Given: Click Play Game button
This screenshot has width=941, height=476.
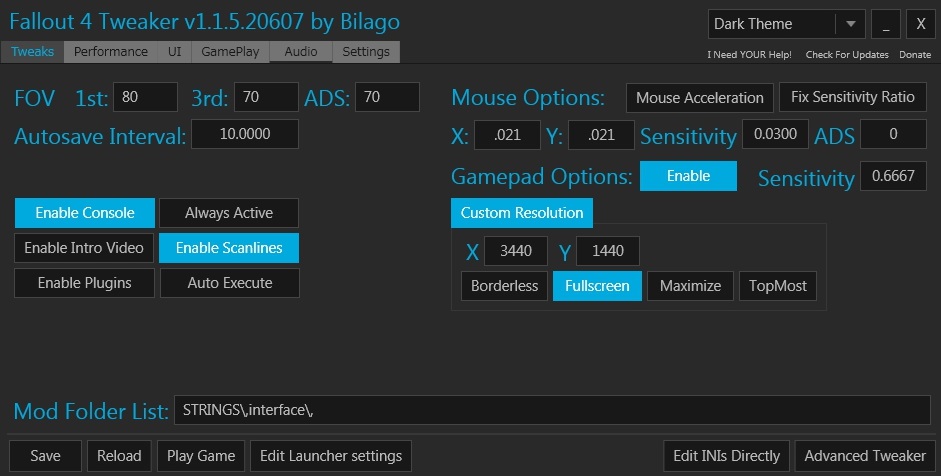Looking at the screenshot, I should point(201,456).
